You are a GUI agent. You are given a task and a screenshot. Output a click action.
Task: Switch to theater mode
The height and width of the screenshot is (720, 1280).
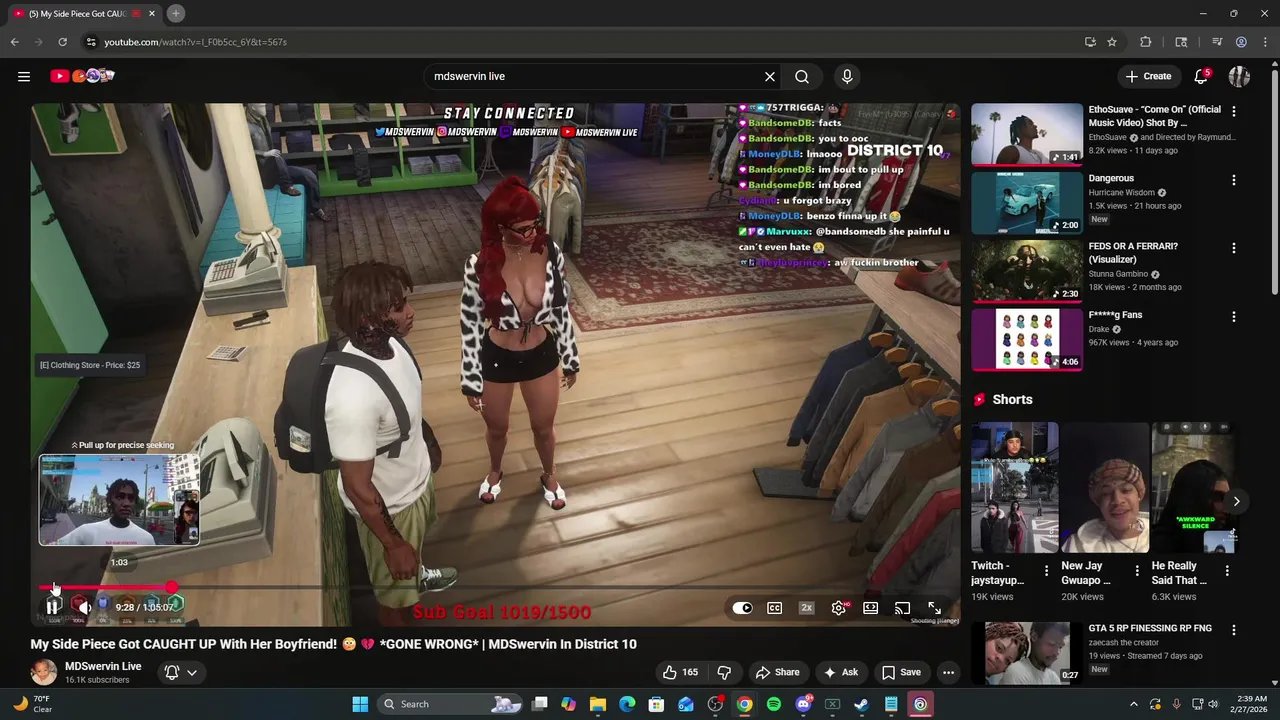click(x=871, y=608)
